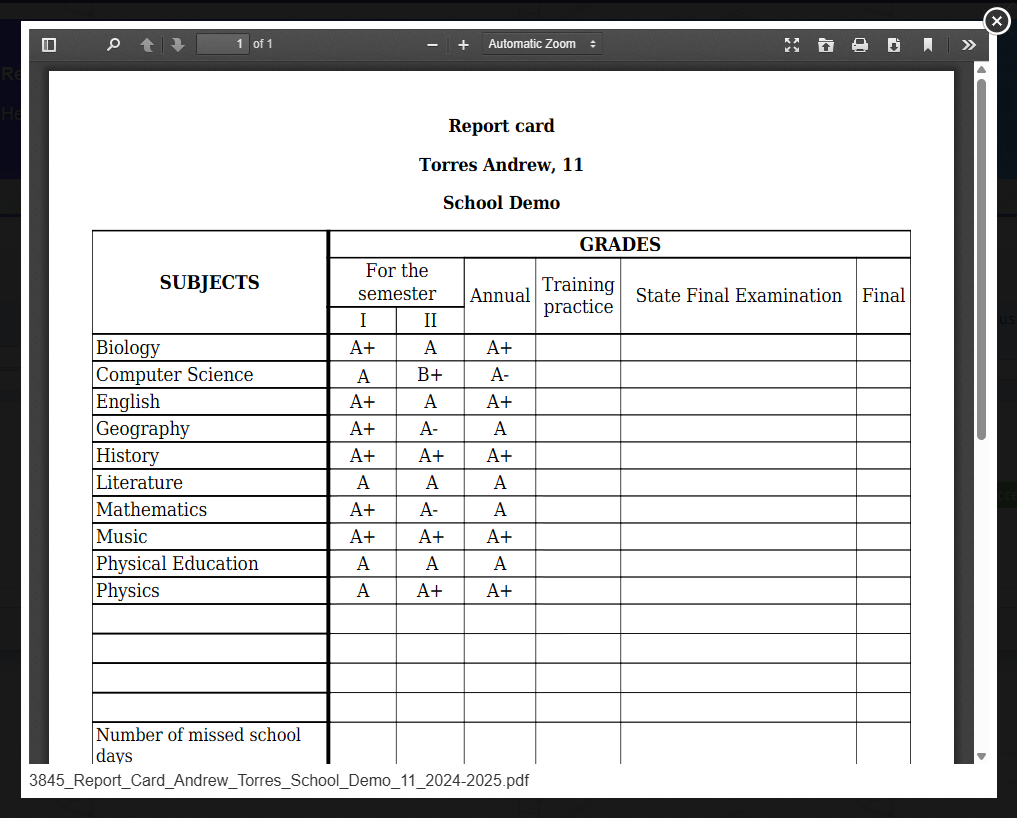Click the vertical scrollbar thumb
Image resolution: width=1017 pixels, height=818 pixels.
(x=981, y=260)
